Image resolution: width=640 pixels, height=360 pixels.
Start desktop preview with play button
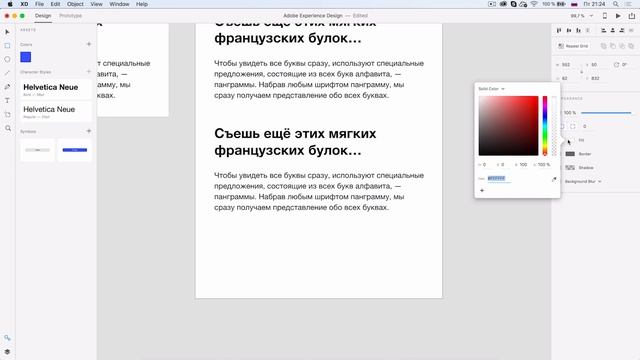pyautogui.click(x=618, y=16)
